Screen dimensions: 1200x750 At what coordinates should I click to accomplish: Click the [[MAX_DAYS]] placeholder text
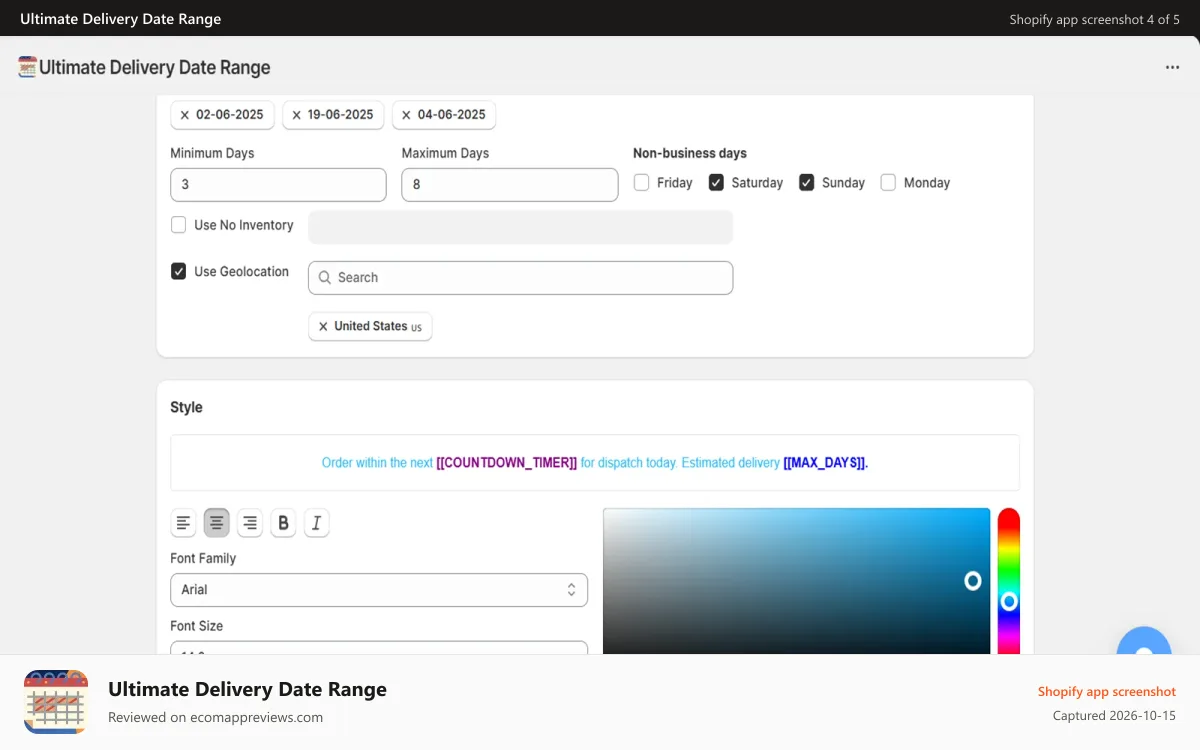click(826, 463)
